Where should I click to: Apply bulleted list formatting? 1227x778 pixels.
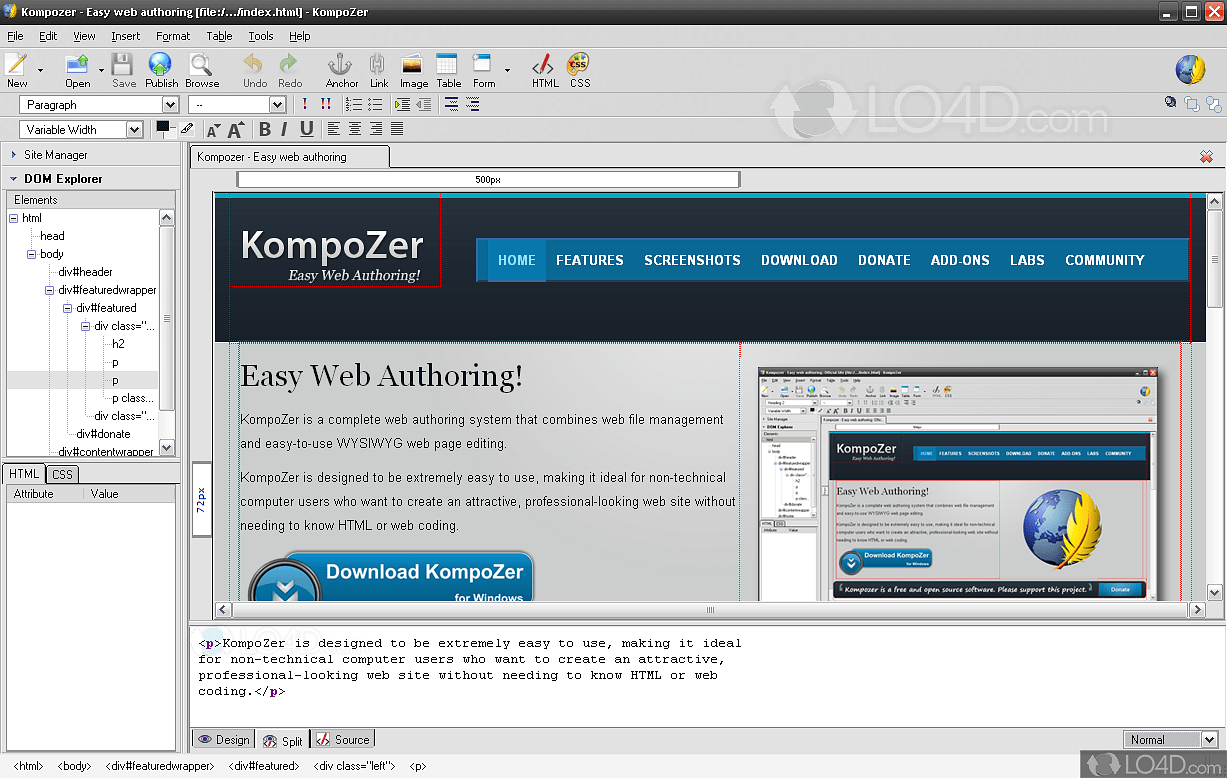[x=376, y=104]
